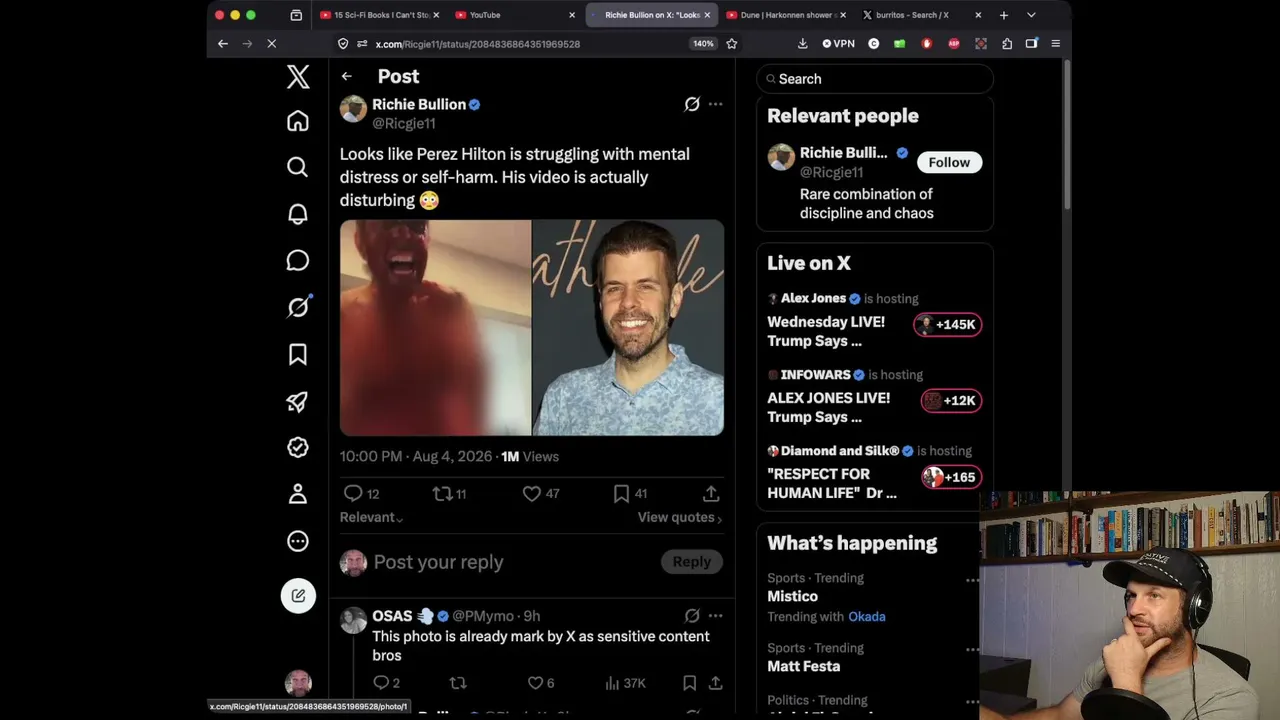This screenshot has width=1280, height=720.
Task: Open a new browser tab
Action: [1004, 15]
